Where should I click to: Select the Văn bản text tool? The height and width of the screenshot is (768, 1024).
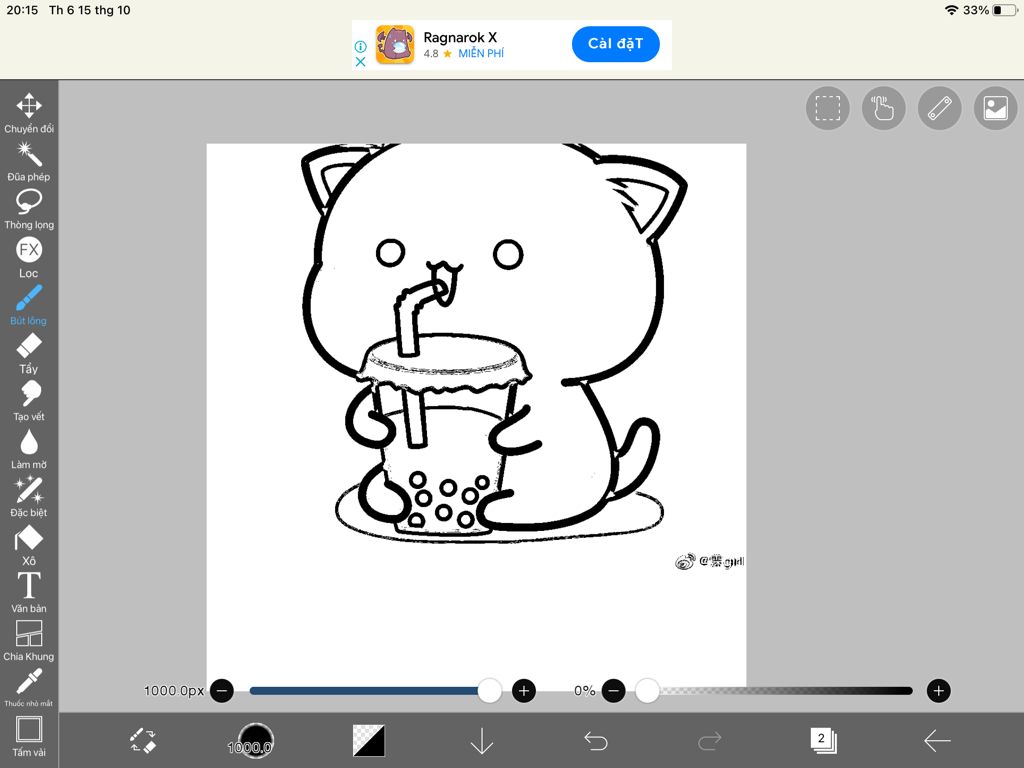[x=29, y=593]
